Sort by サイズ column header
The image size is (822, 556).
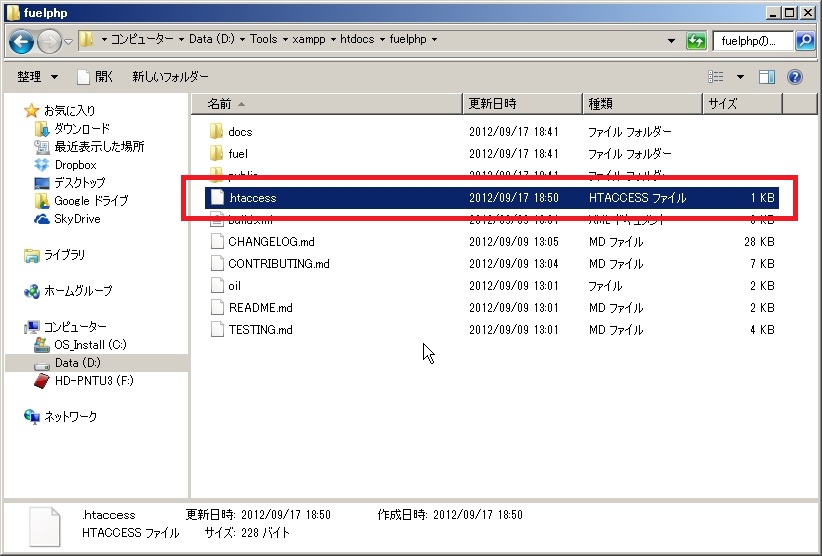pyautogui.click(x=742, y=104)
